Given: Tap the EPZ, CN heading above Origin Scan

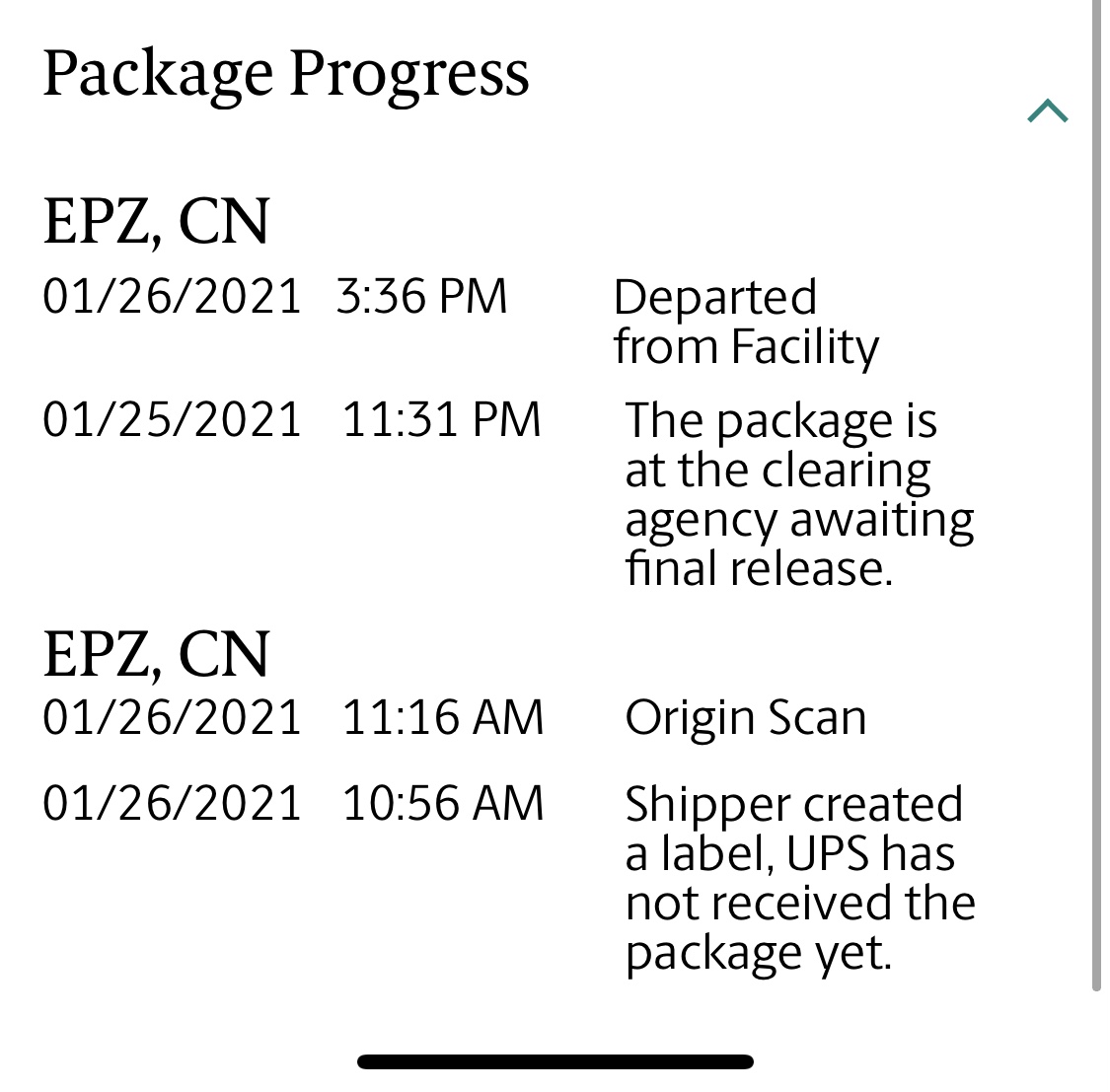Looking at the screenshot, I should coord(156,654).
